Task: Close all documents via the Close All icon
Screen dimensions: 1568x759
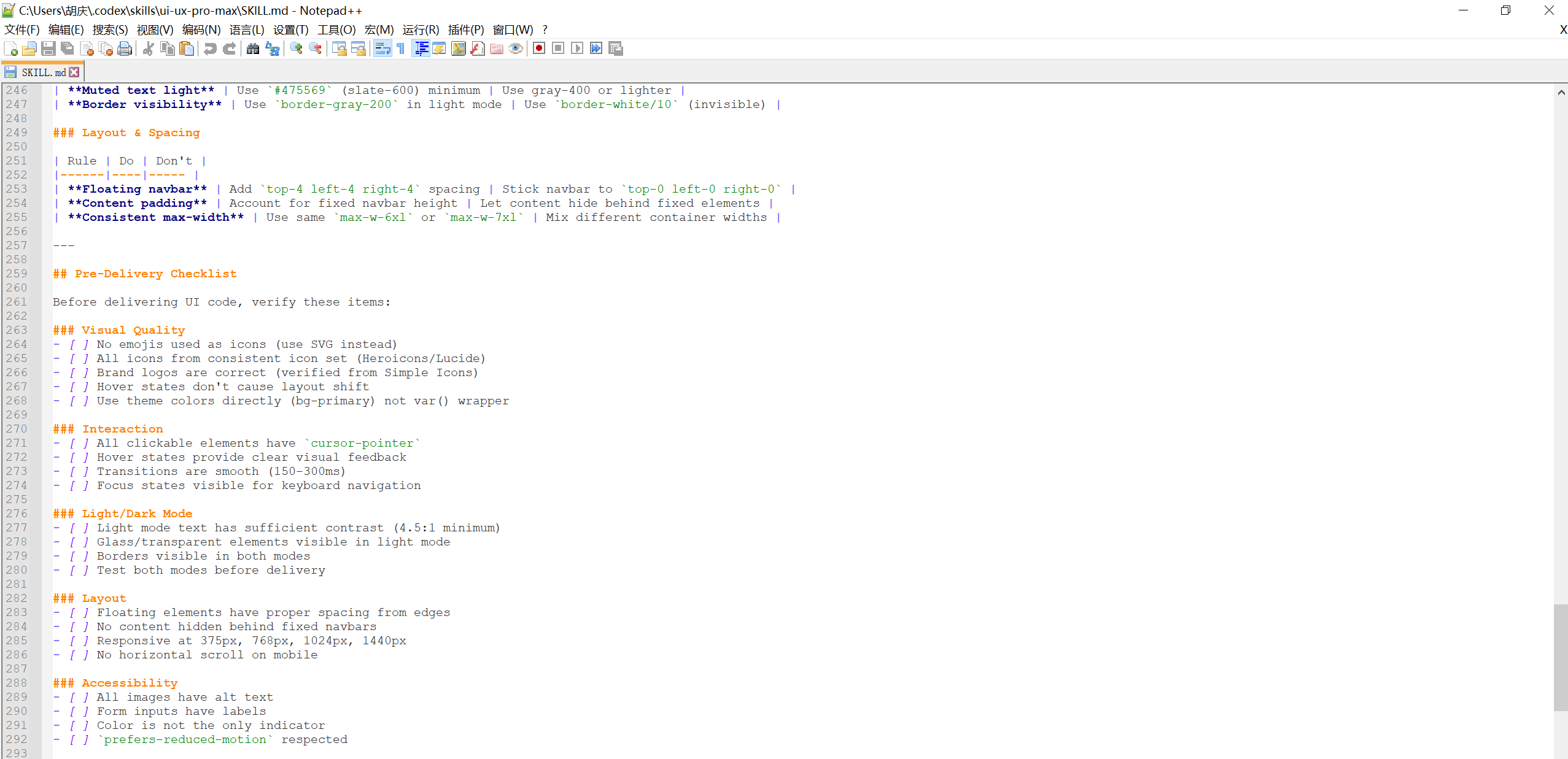Action: [106, 48]
